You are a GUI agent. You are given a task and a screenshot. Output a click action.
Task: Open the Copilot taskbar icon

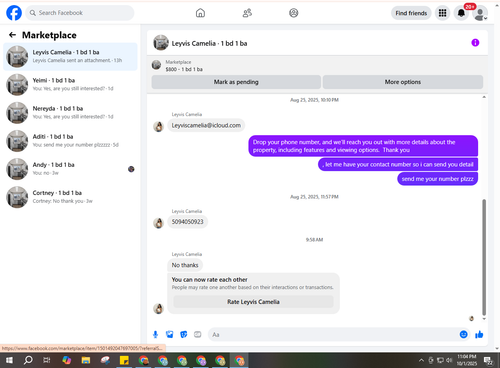[x=66, y=360]
